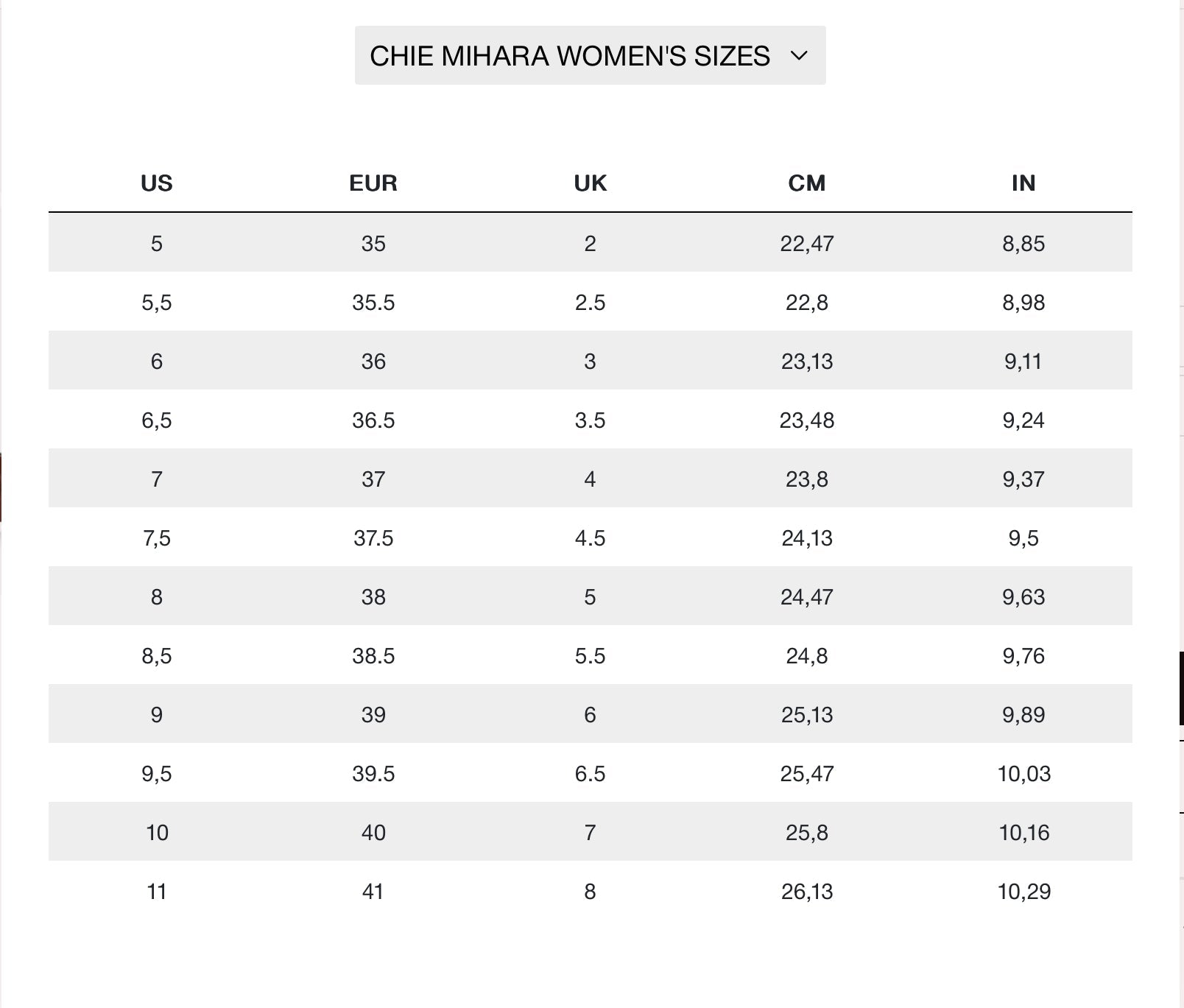Screen dimensions: 1184x1008
Task: Click the 9,37 inches value
Action: [1023, 479]
